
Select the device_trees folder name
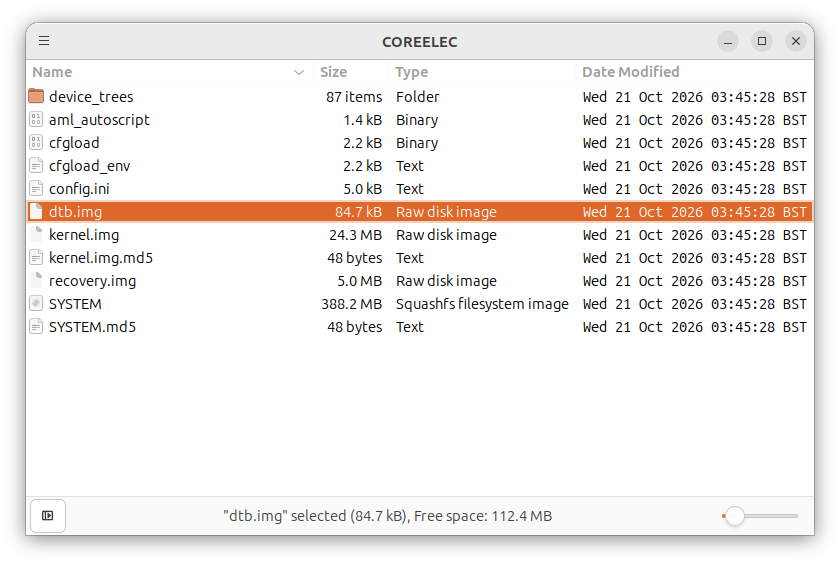[91, 97]
